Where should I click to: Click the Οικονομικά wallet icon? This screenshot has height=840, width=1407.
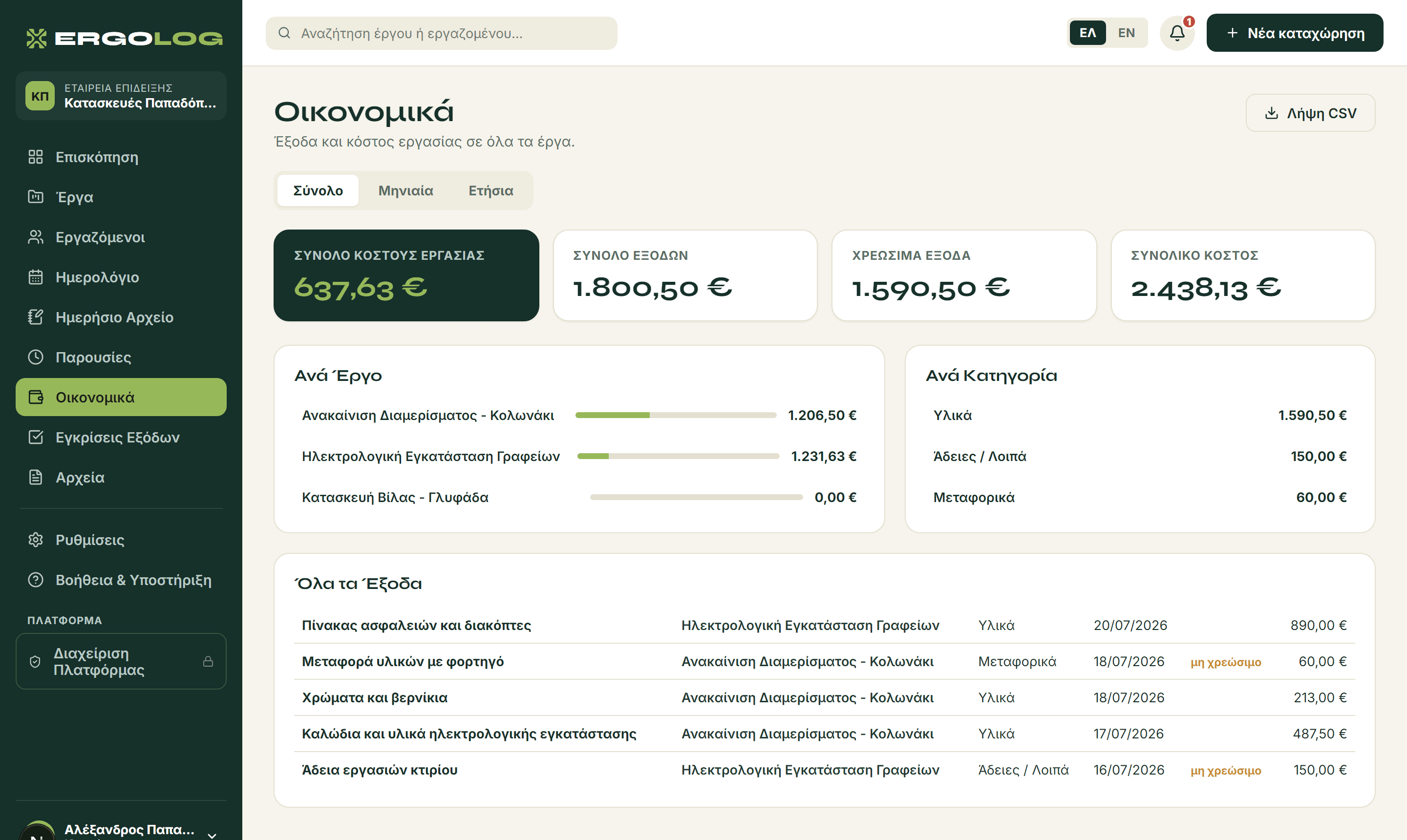coord(36,398)
